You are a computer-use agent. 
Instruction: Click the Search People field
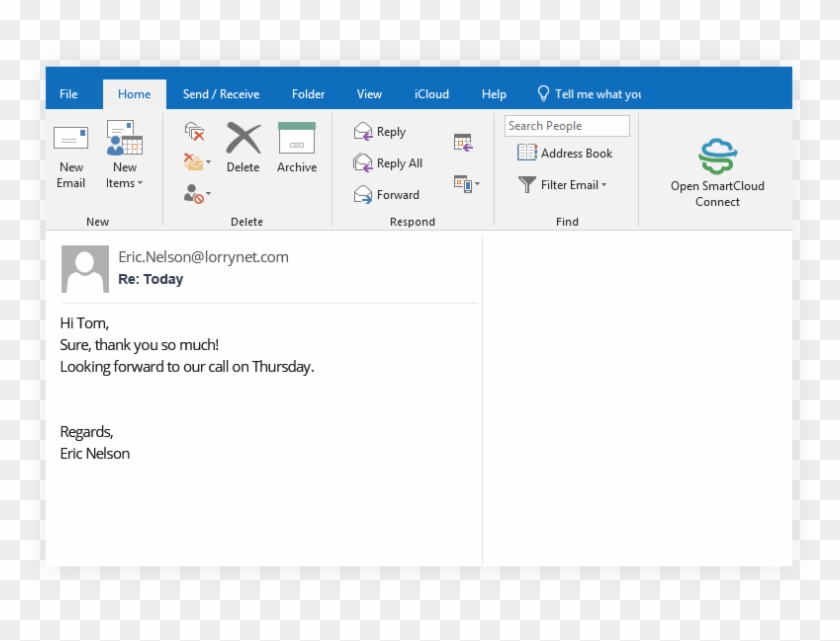[x=566, y=125]
